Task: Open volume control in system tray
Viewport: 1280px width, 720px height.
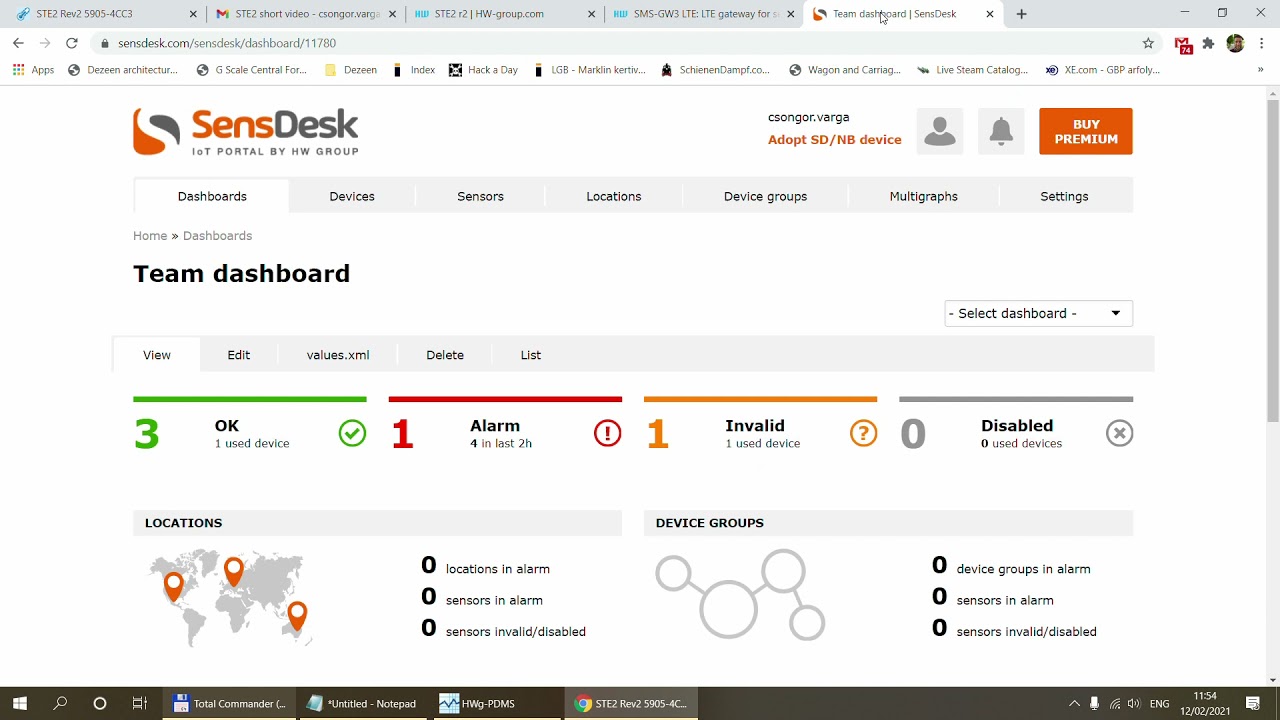Action: pos(1133,704)
